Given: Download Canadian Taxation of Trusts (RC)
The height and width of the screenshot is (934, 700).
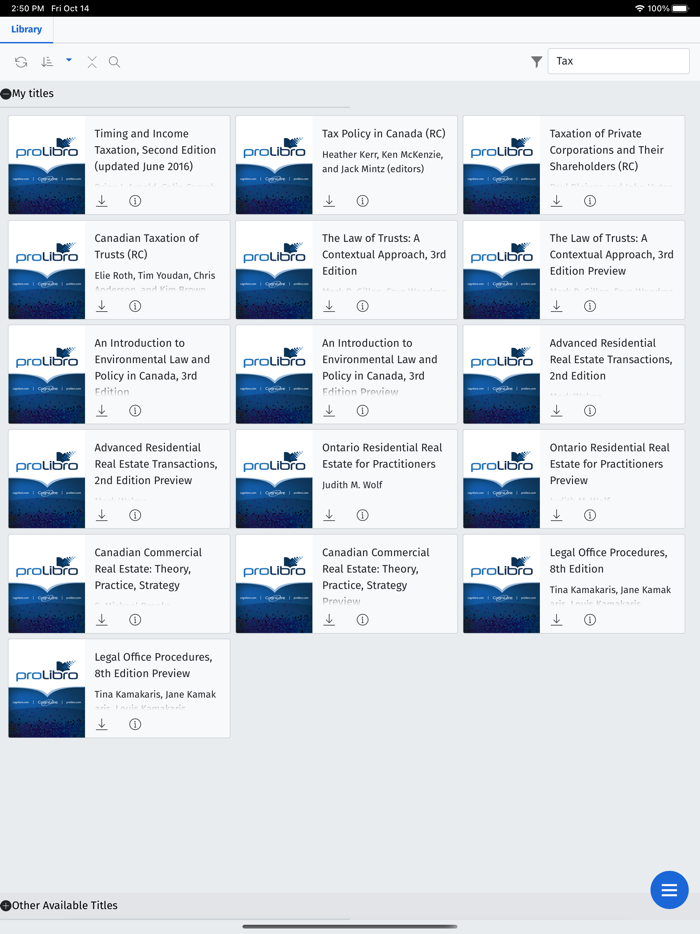Looking at the screenshot, I should point(102,306).
